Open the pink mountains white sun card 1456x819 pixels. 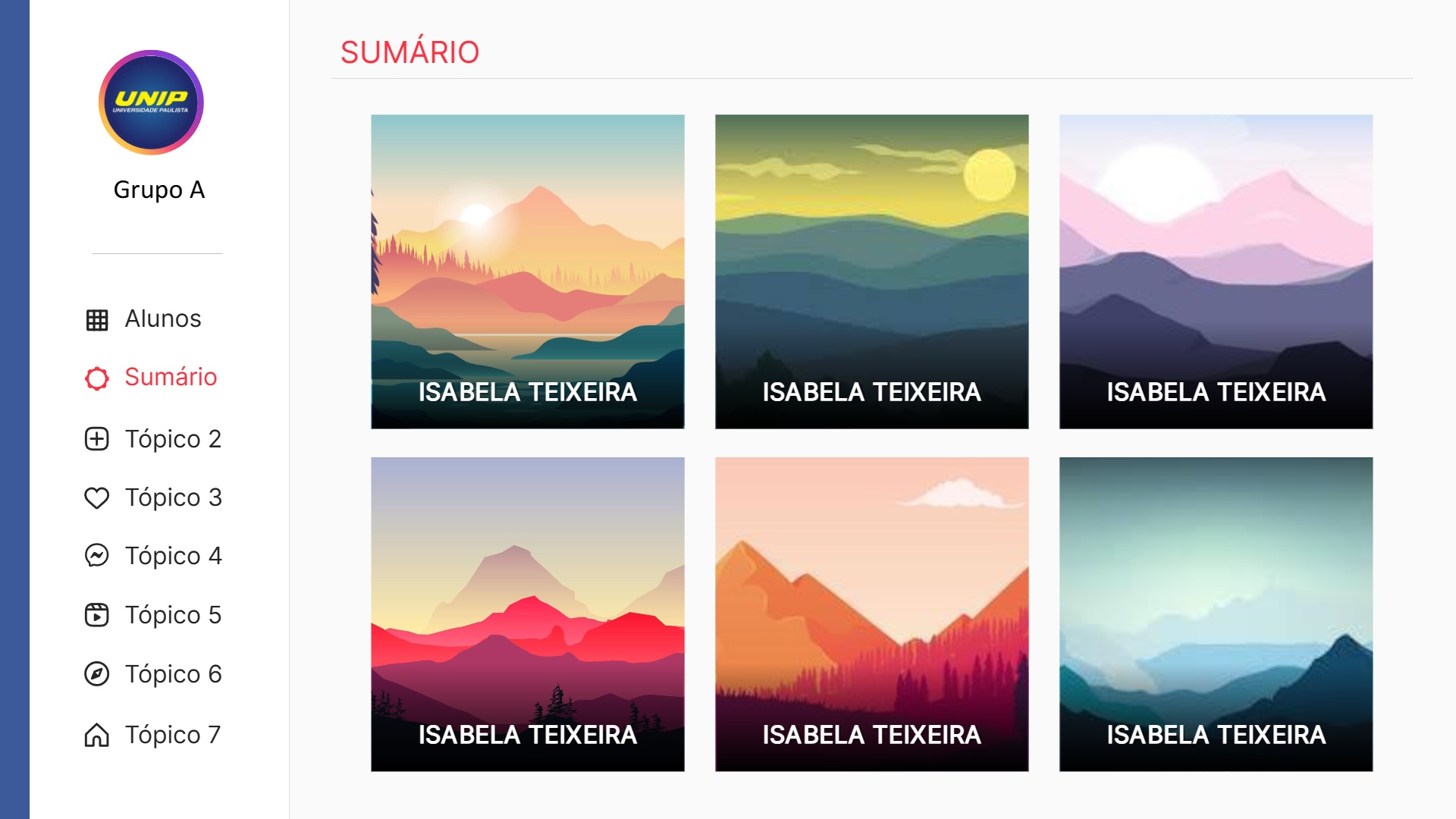(x=1216, y=271)
